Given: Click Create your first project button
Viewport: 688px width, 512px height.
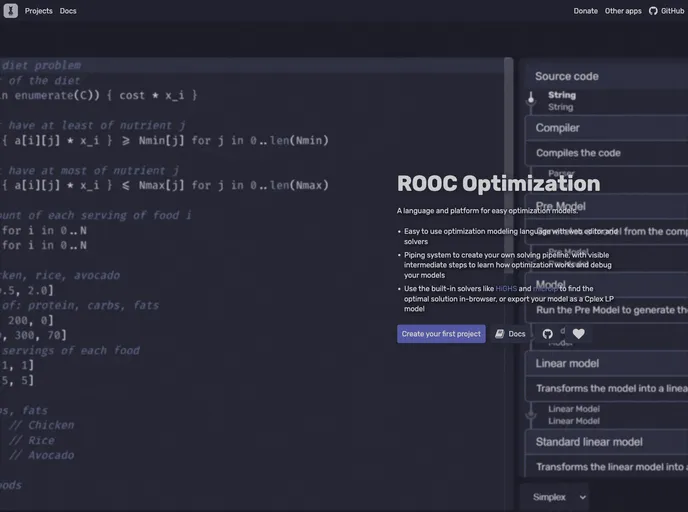Looking at the screenshot, I should coord(441,334).
